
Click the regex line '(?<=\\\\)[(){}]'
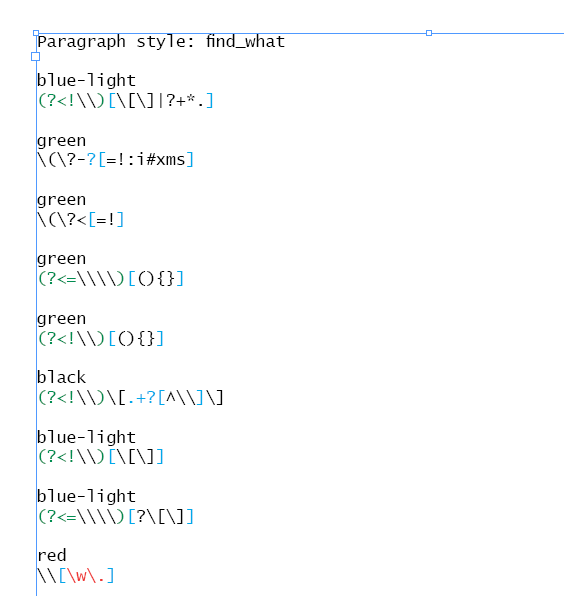111,279
